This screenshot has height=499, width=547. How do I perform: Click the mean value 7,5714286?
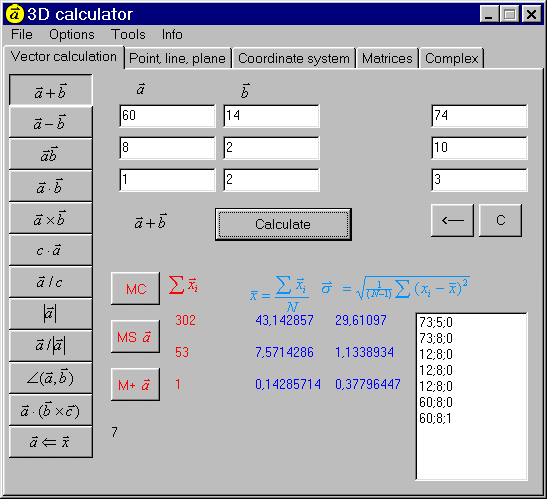pyautogui.click(x=284, y=352)
